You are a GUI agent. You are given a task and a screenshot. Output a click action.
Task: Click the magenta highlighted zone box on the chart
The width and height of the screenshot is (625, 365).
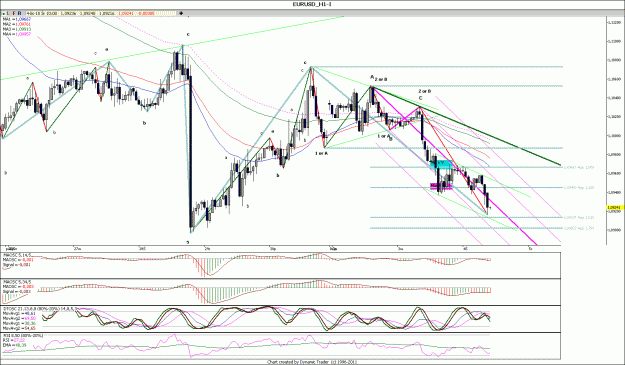point(441,186)
